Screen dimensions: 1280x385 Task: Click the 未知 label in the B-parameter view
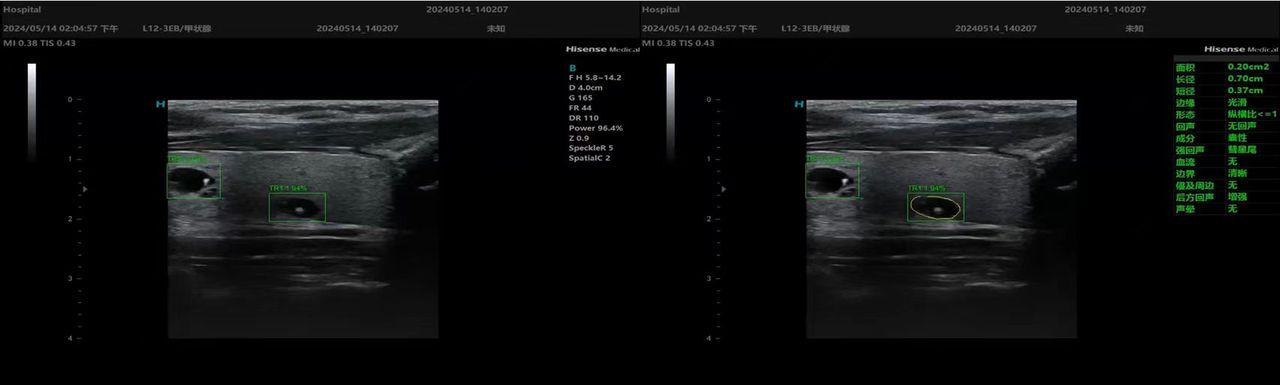pyautogui.click(x=495, y=28)
